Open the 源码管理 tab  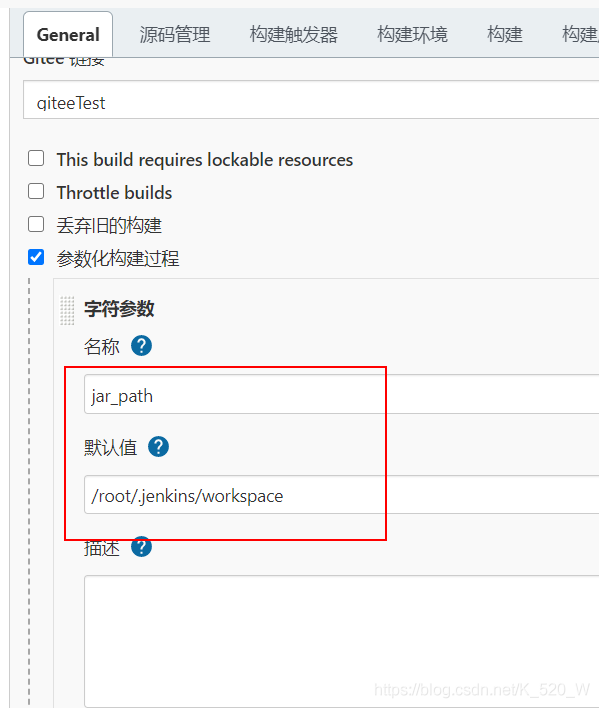175,35
